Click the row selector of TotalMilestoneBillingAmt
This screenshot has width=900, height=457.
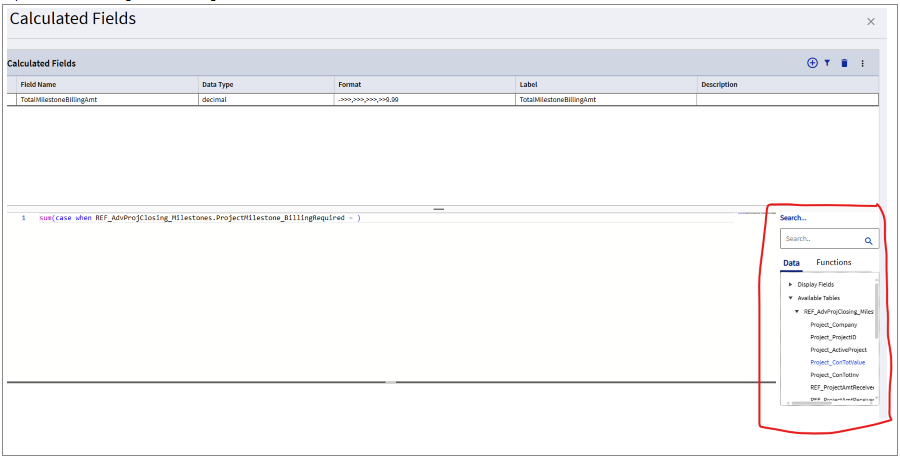[11, 99]
